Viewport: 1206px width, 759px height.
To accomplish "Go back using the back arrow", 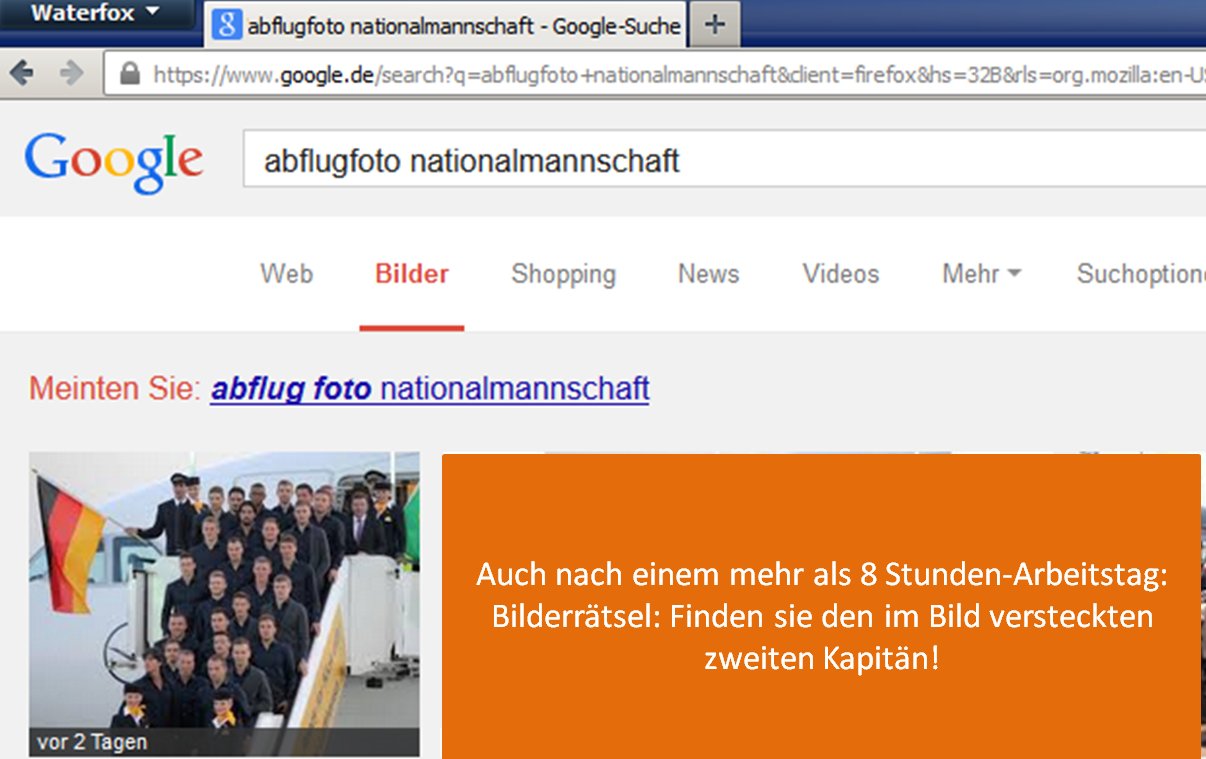I will (21, 73).
